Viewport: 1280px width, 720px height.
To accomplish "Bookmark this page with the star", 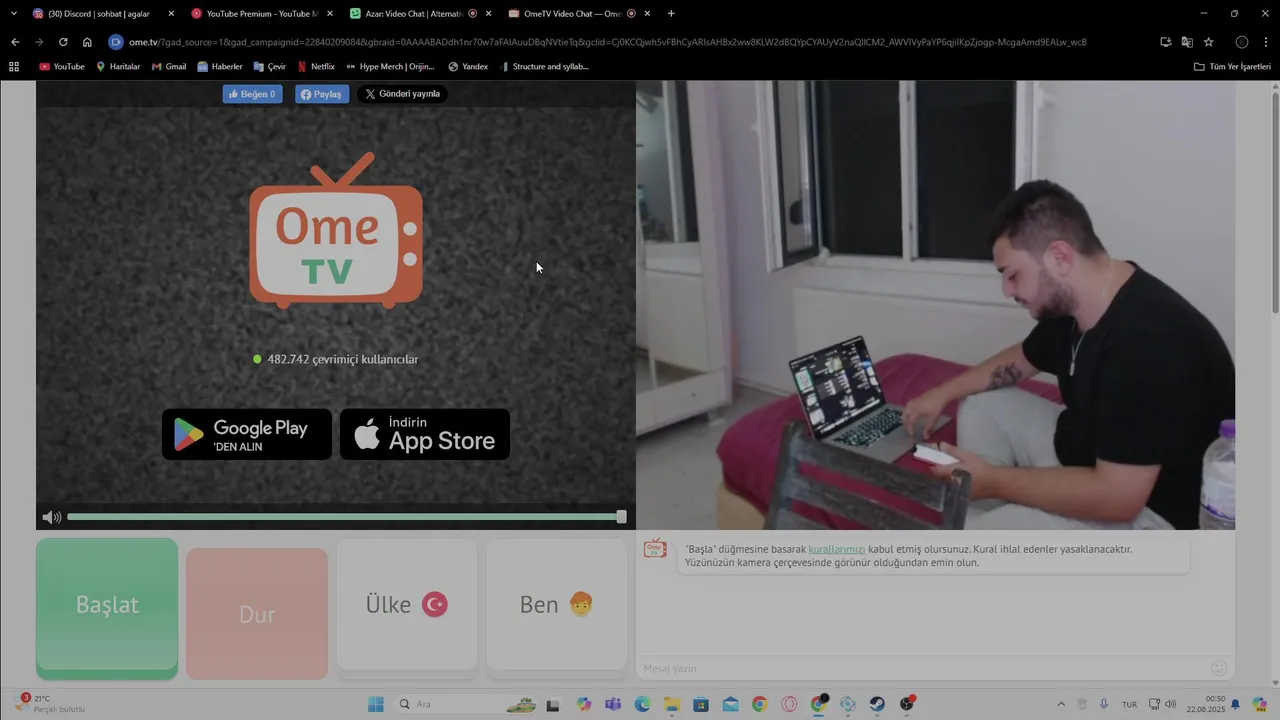I will pyautogui.click(x=1209, y=42).
